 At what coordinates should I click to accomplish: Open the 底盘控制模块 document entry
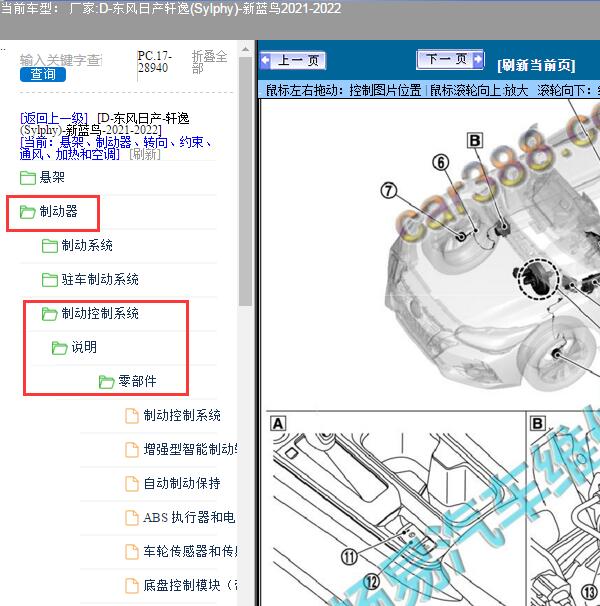click(x=190, y=586)
